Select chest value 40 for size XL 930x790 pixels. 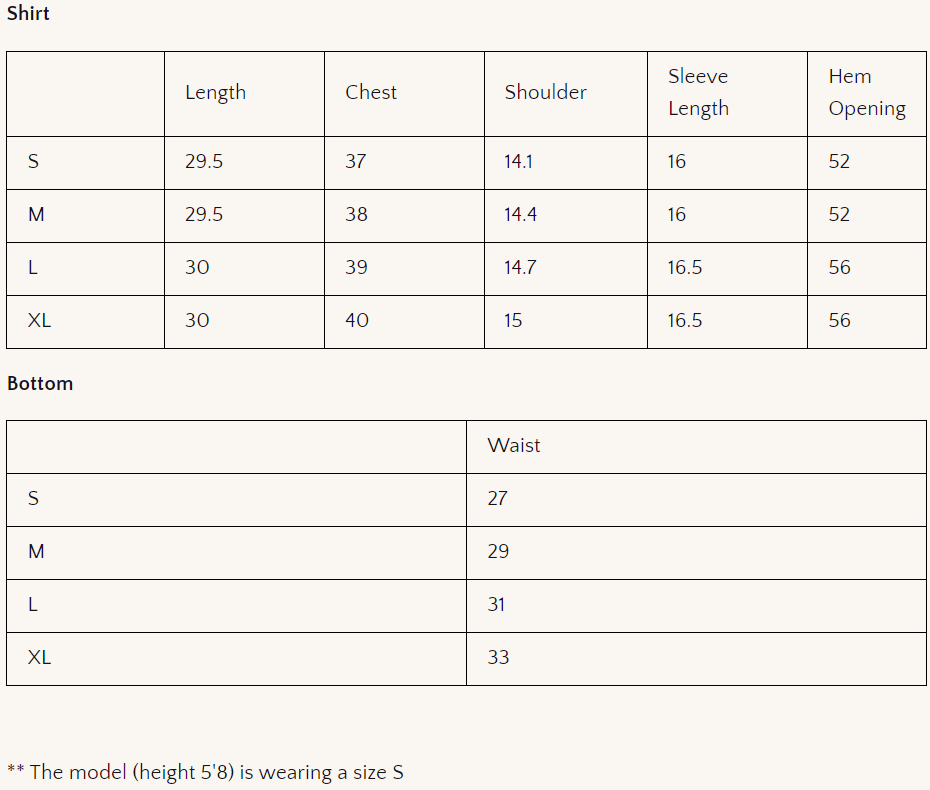tap(356, 320)
